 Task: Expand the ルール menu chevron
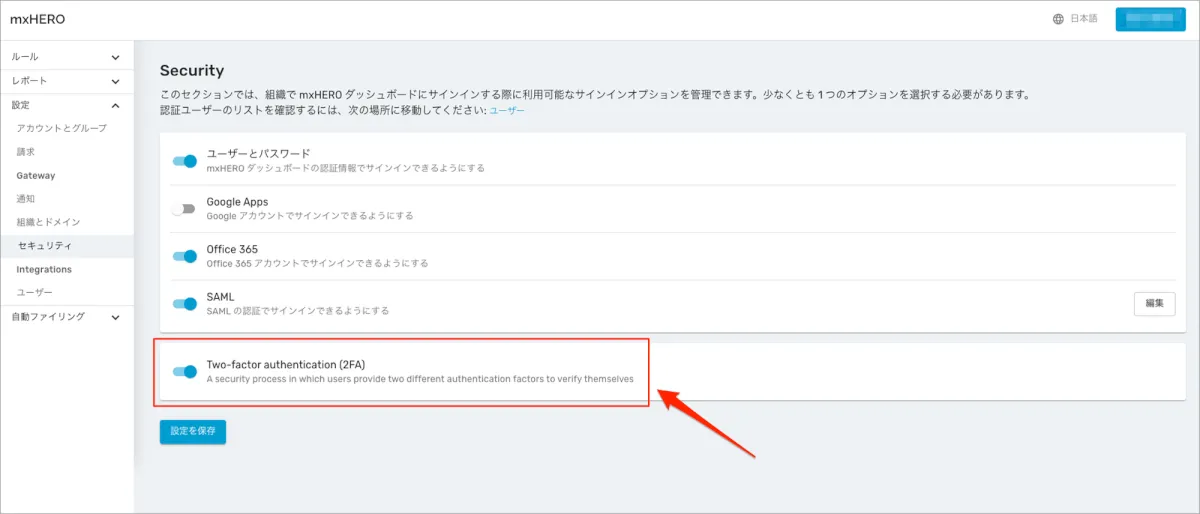115,57
